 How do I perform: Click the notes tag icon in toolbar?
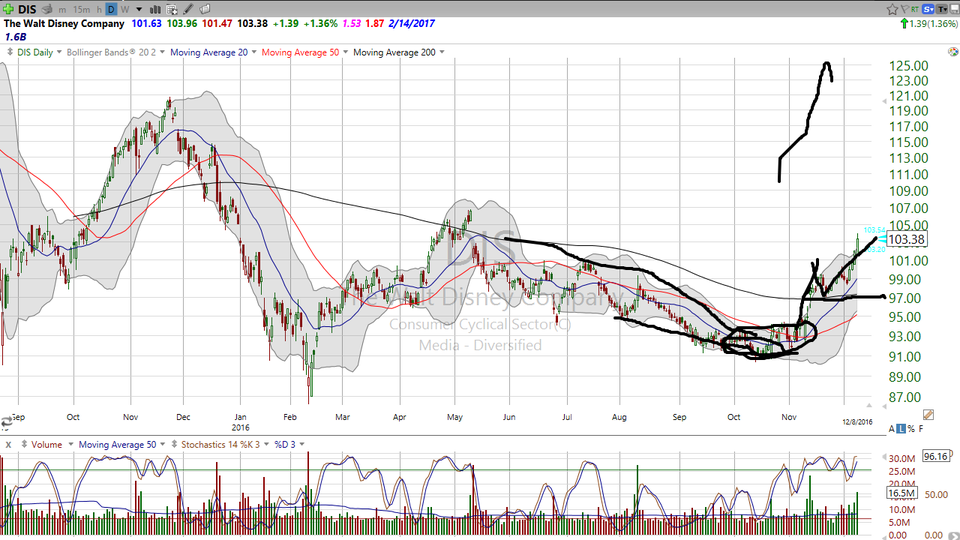(205, 9)
